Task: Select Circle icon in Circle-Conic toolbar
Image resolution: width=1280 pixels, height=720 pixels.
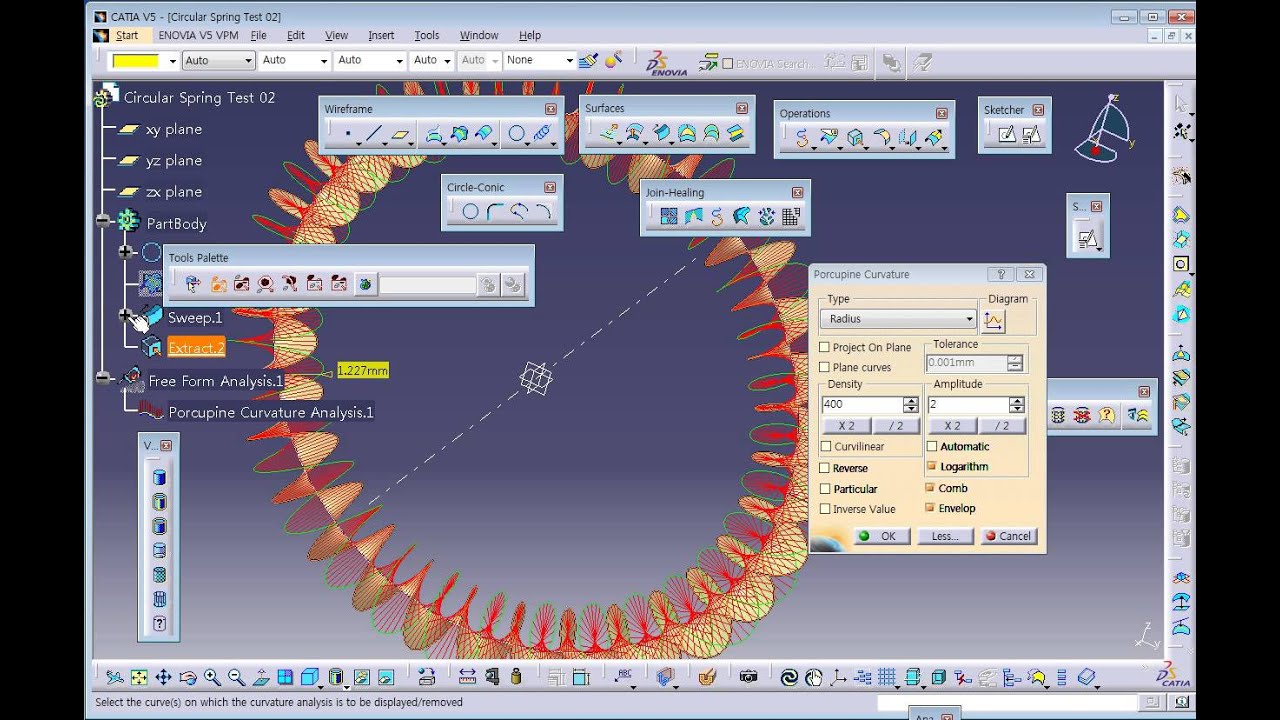Action: pos(470,211)
